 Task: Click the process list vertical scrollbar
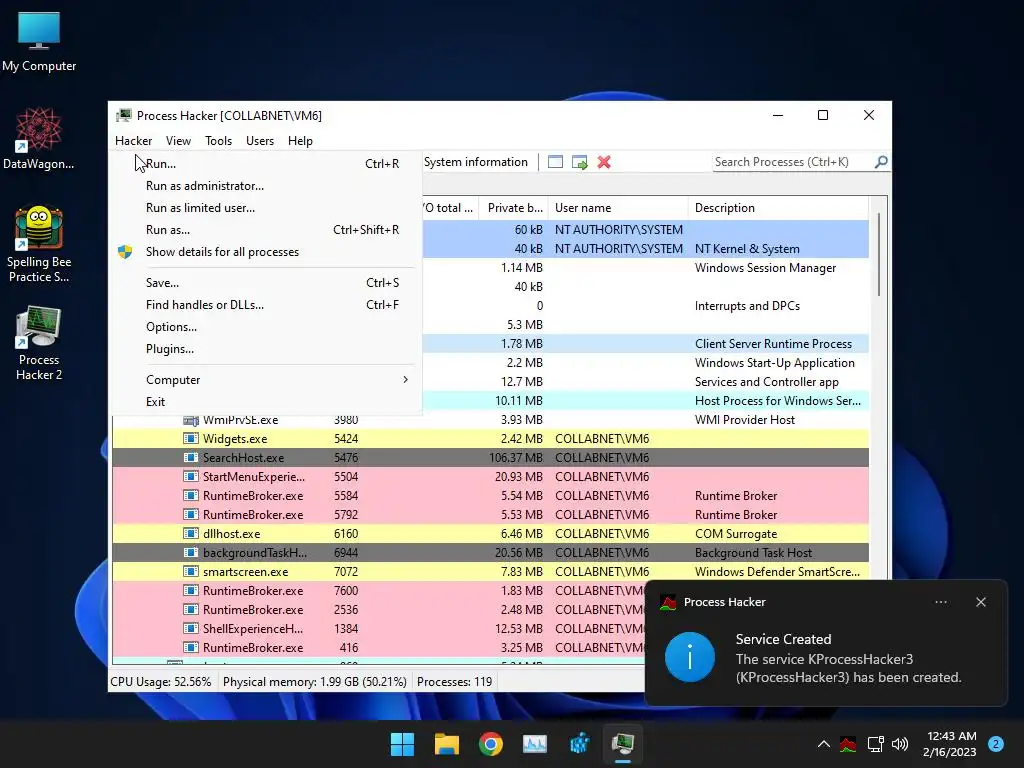(x=878, y=255)
